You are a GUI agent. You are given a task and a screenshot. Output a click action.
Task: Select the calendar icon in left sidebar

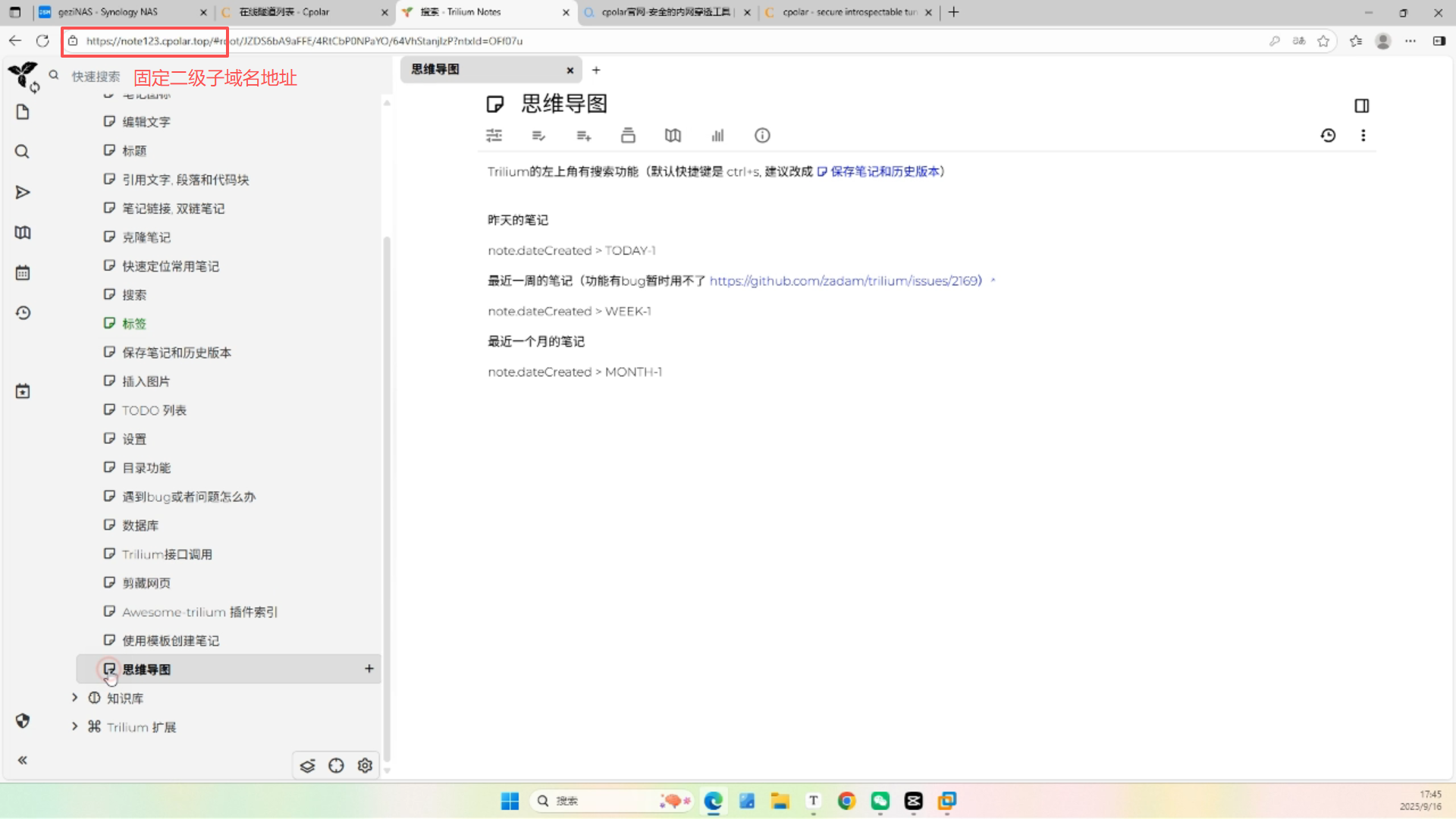pos(22,271)
